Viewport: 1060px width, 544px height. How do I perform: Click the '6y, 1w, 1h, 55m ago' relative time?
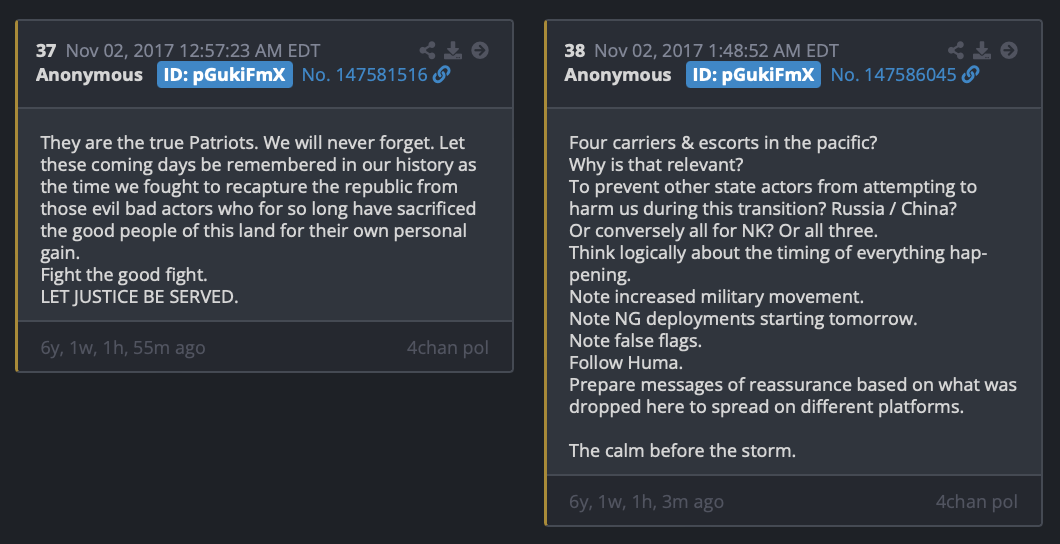coord(123,348)
